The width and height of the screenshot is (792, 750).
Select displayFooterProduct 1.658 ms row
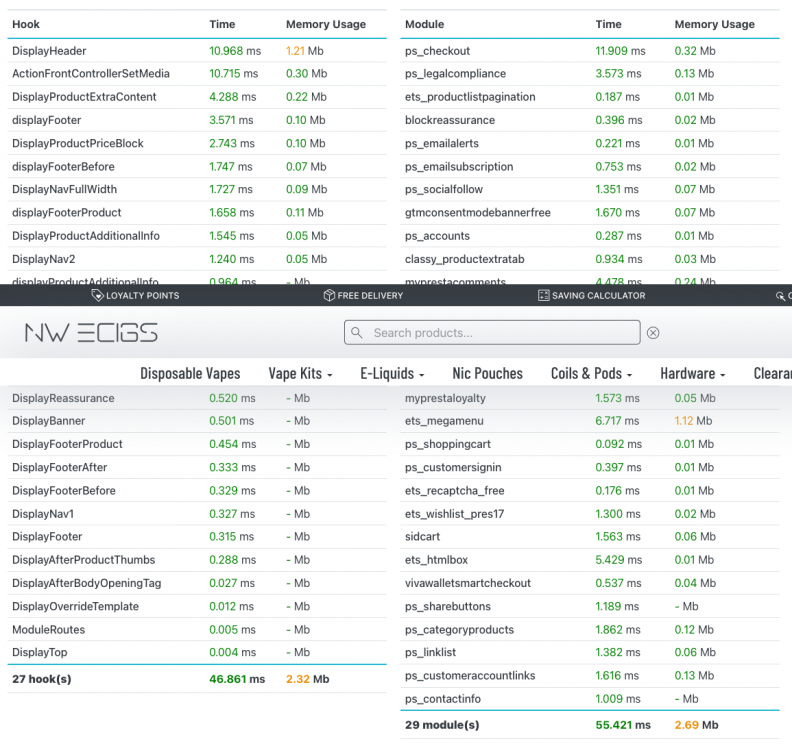click(x=197, y=213)
